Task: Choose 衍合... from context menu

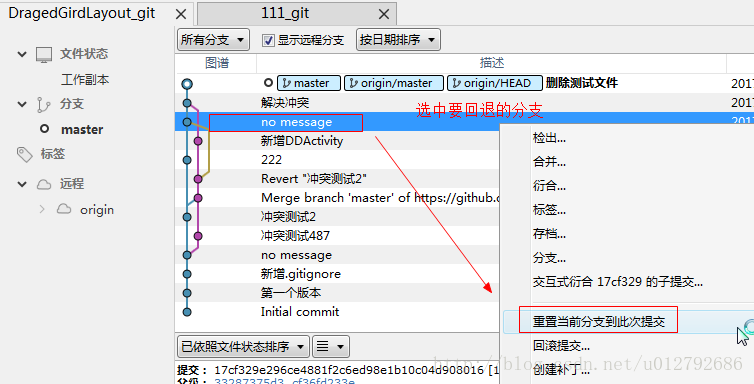Action: click(549, 186)
